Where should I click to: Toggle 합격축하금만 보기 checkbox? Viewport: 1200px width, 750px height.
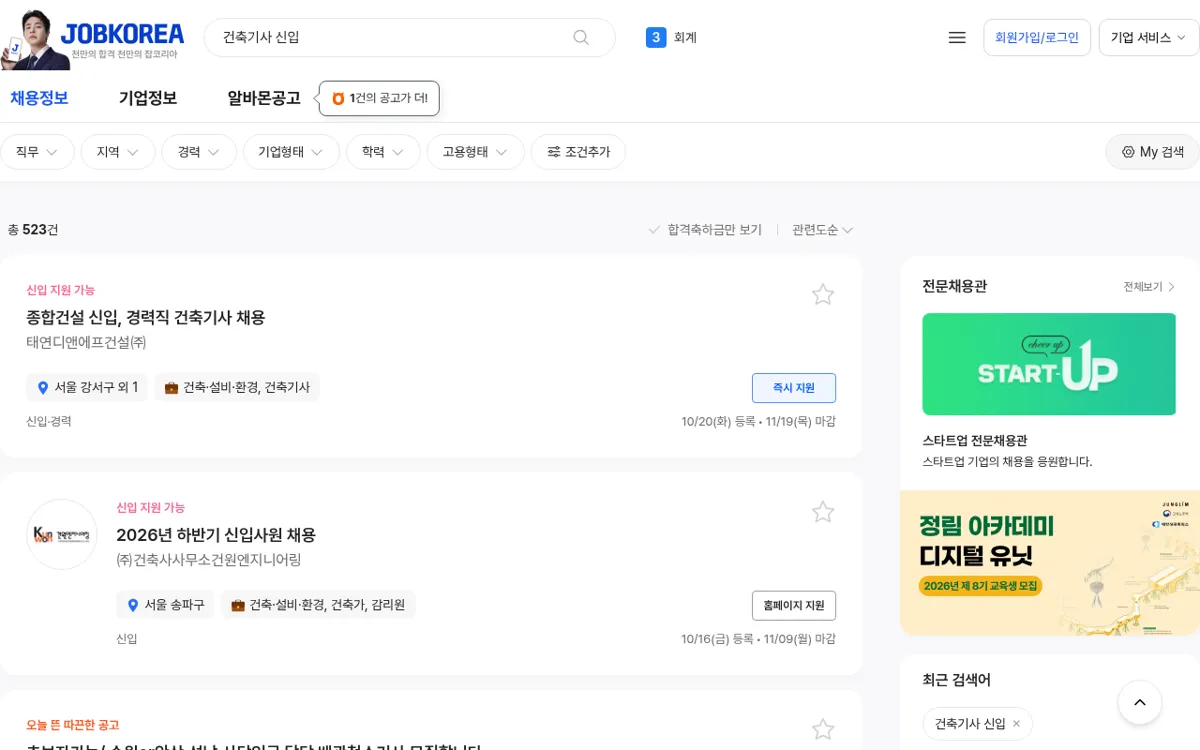coord(705,230)
